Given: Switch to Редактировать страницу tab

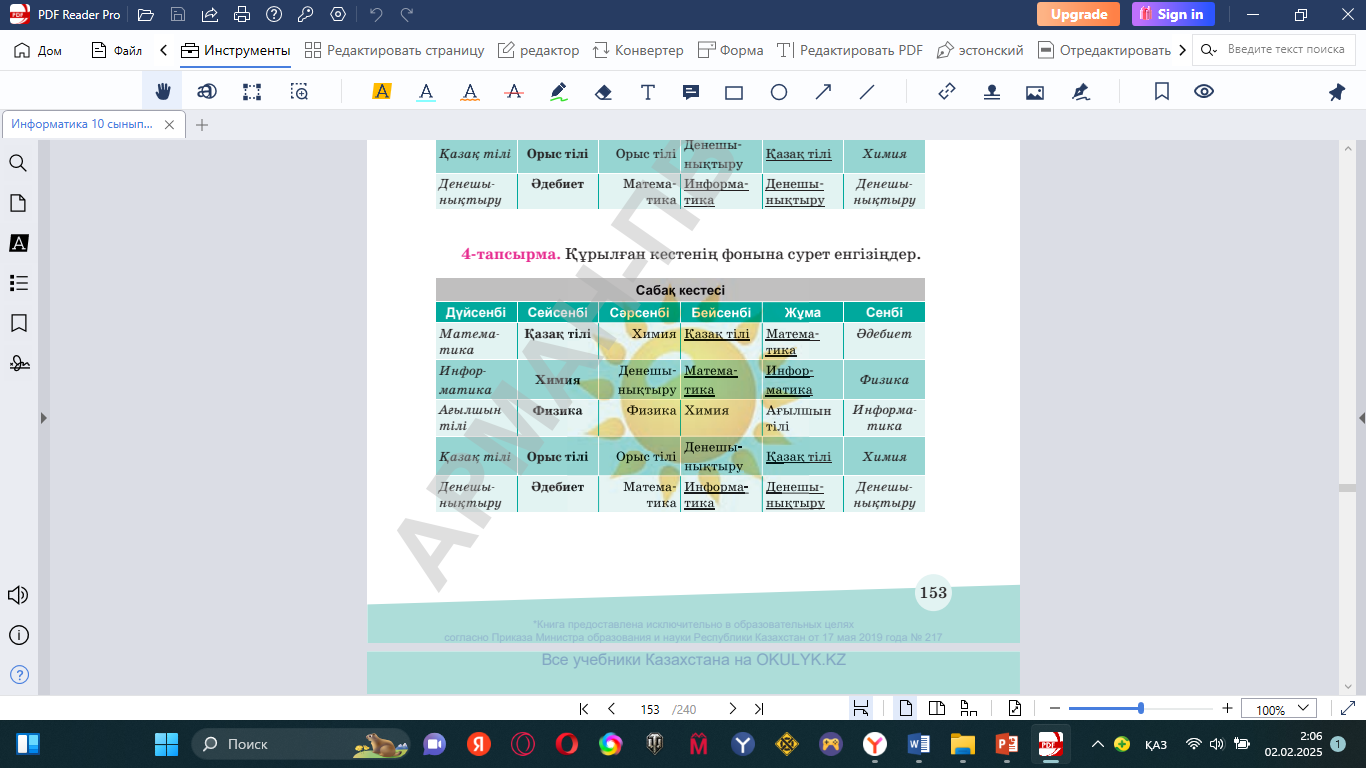Looking at the screenshot, I should click(395, 50).
